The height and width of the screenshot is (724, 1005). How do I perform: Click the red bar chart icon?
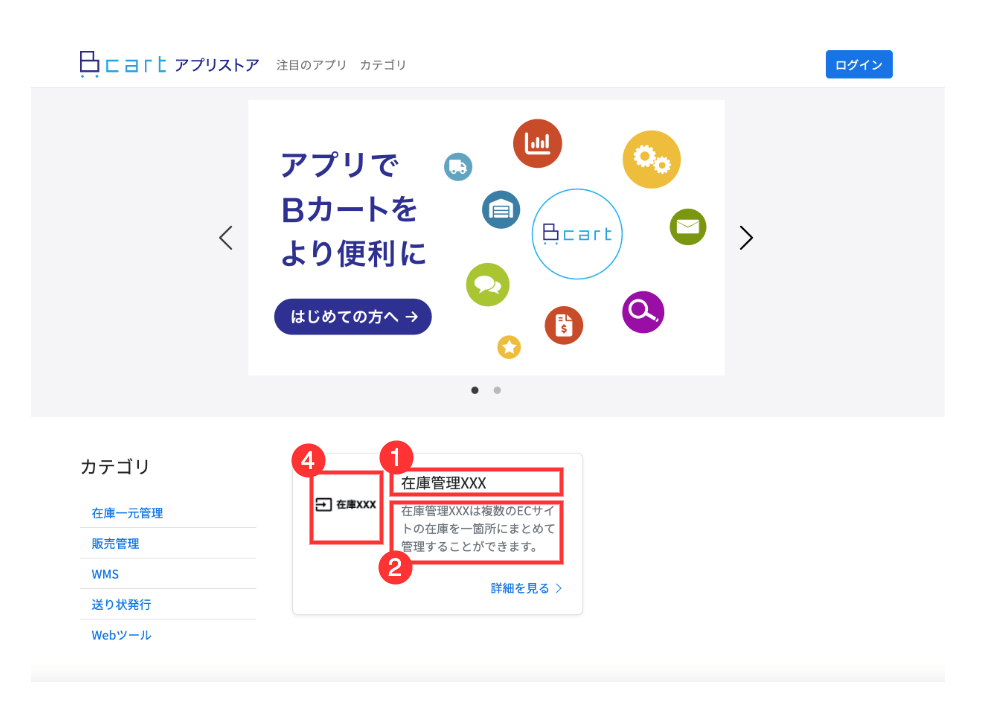click(537, 144)
